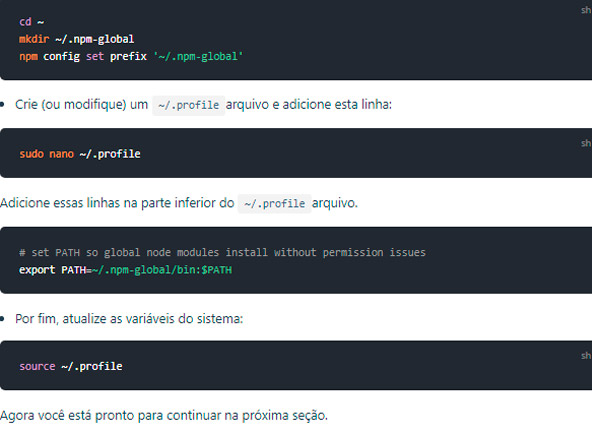Click inline ~/.profile in the 'Adicione' sentence
The width and height of the screenshot is (592, 430).
tap(274, 203)
